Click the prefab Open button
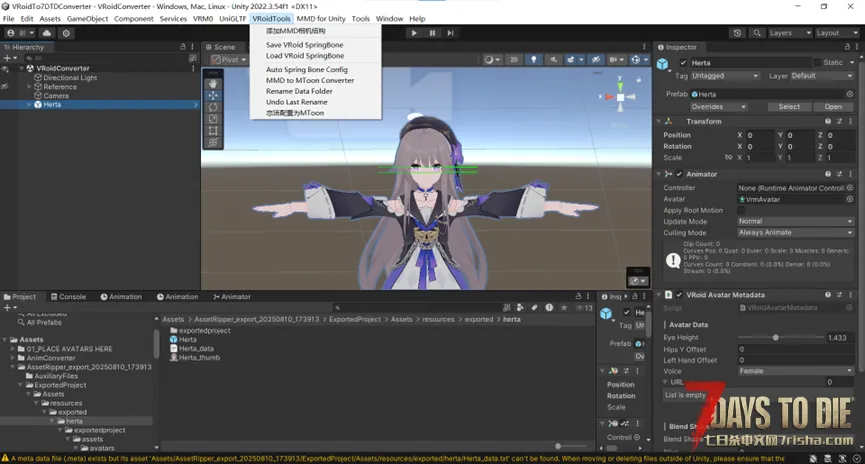Viewport: 865px width, 464px height. click(833, 106)
